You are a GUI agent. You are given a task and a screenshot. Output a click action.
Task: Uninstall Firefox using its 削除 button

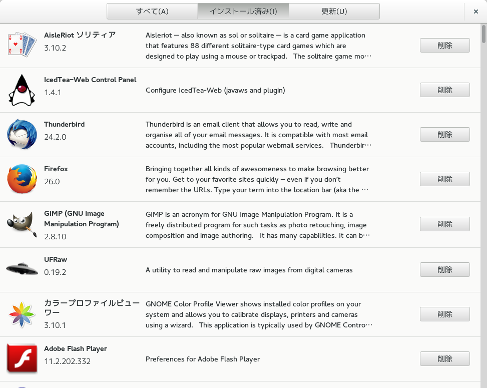click(445, 179)
